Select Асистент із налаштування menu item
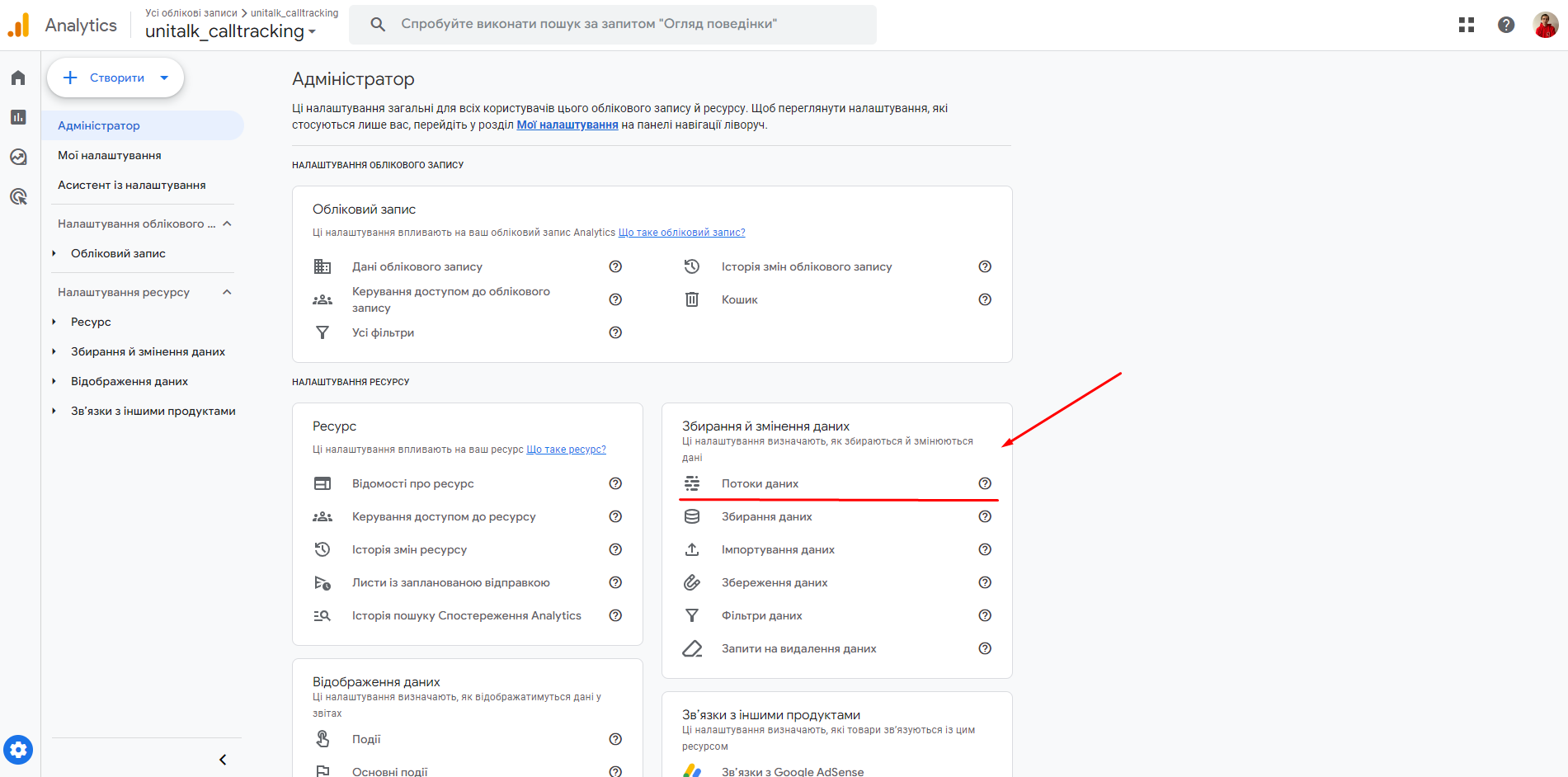 132,185
